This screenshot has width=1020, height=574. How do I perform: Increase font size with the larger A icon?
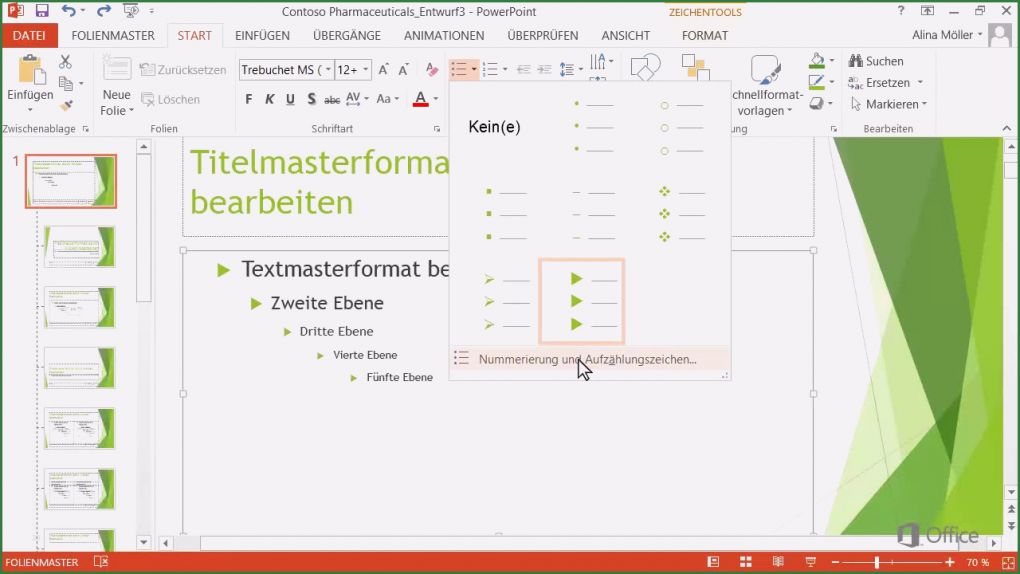[384, 70]
